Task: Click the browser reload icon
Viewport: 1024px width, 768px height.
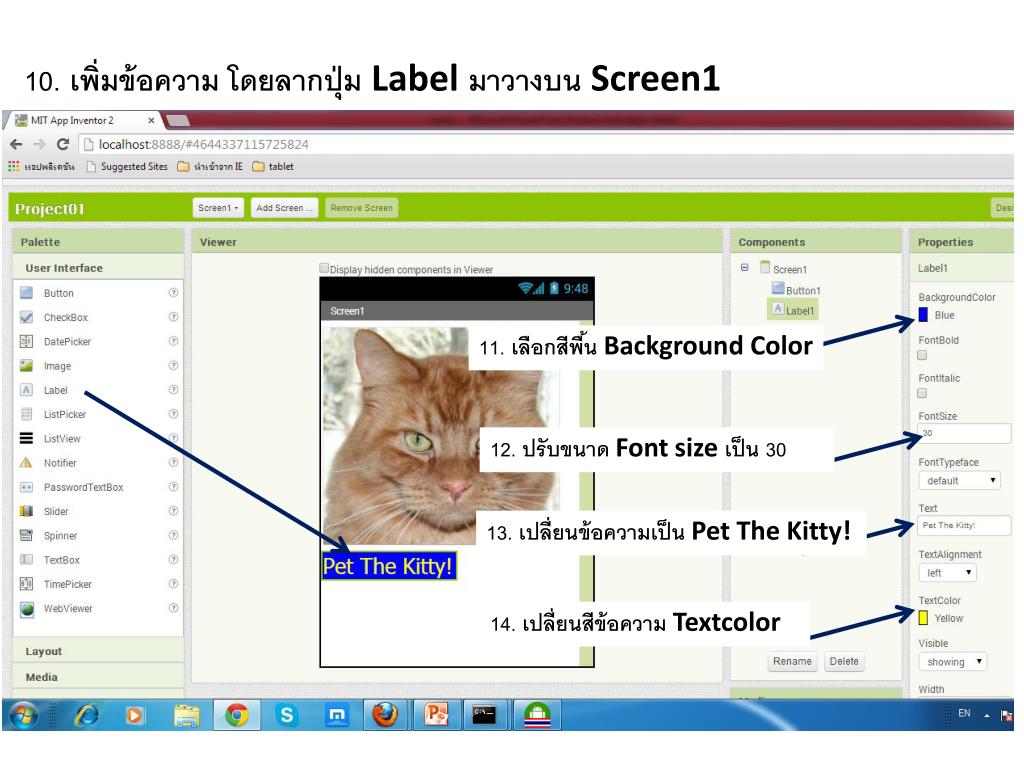Action: point(63,144)
